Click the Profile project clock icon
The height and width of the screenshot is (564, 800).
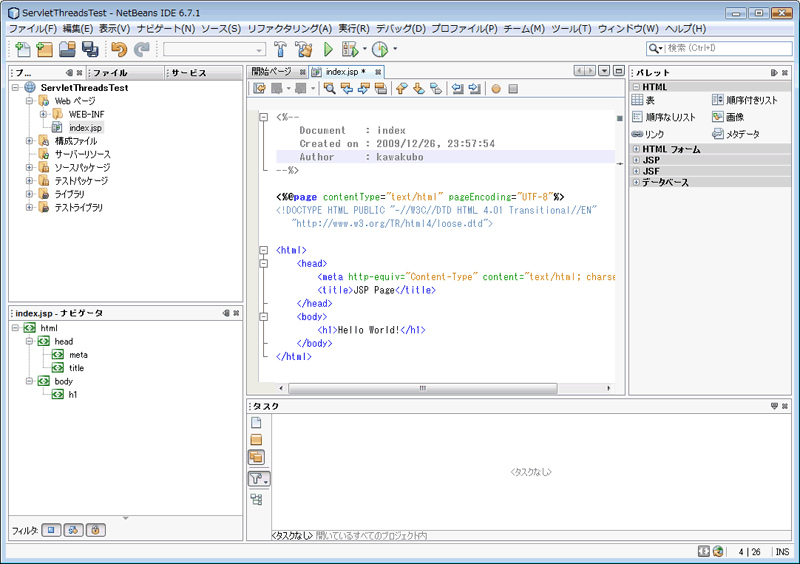380,49
